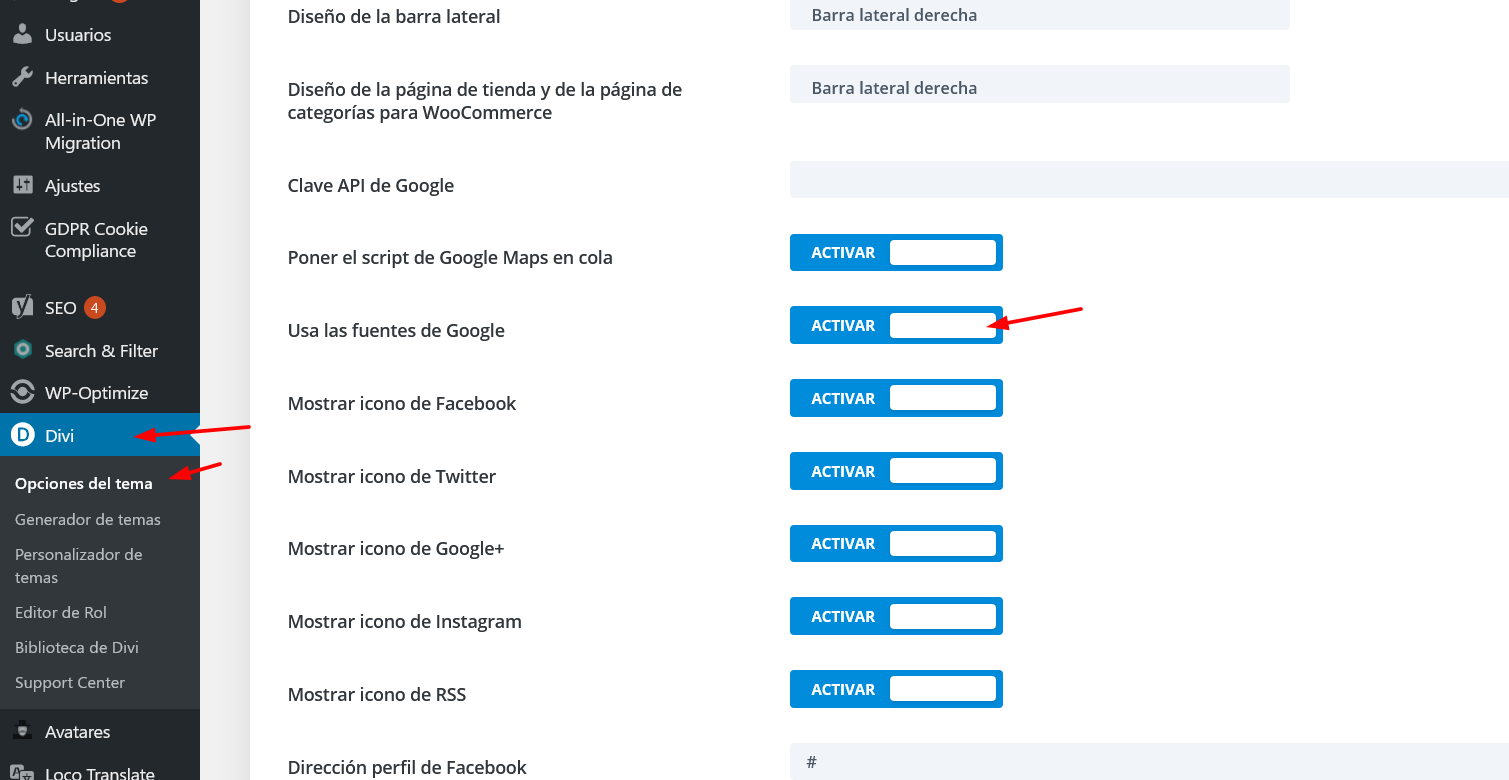
Task: Go to Support Center link
Action: coord(70,682)
